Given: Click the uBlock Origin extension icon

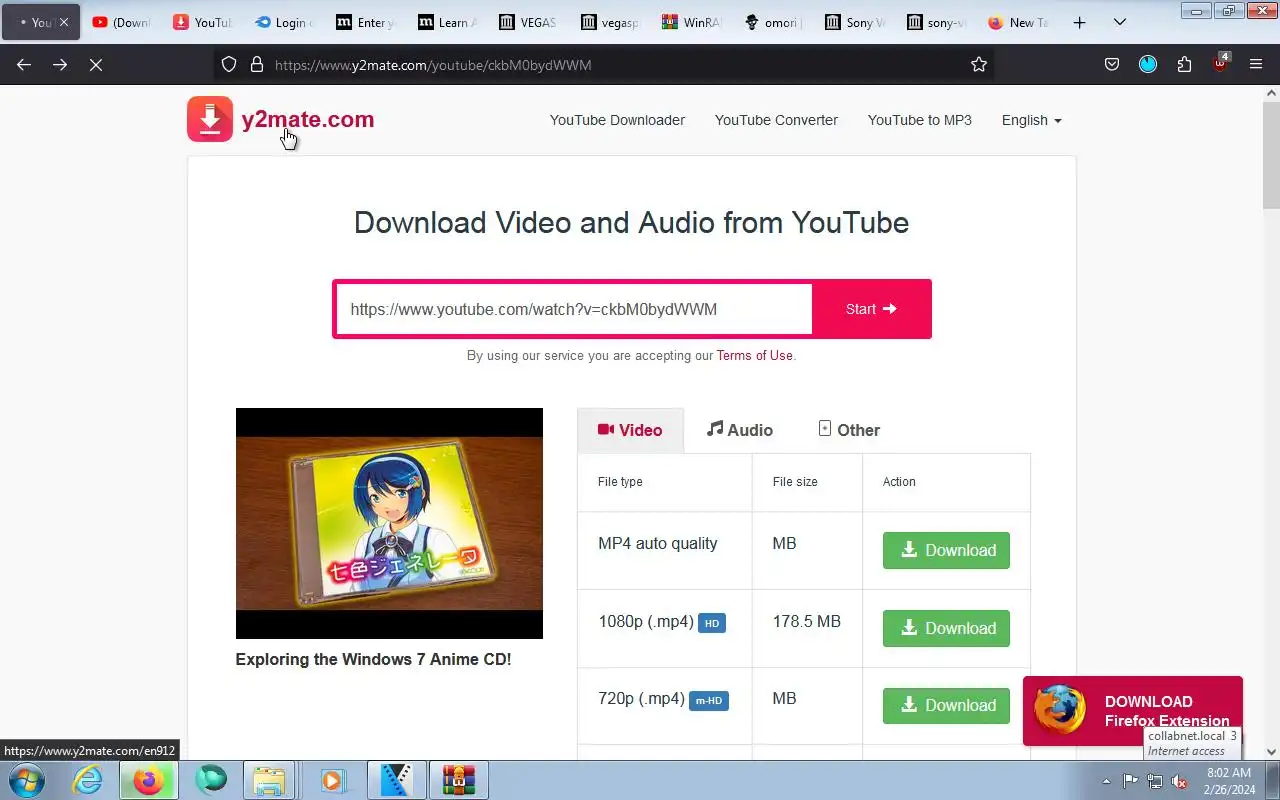Looking at the screenshot, I should click(1221, 63).
